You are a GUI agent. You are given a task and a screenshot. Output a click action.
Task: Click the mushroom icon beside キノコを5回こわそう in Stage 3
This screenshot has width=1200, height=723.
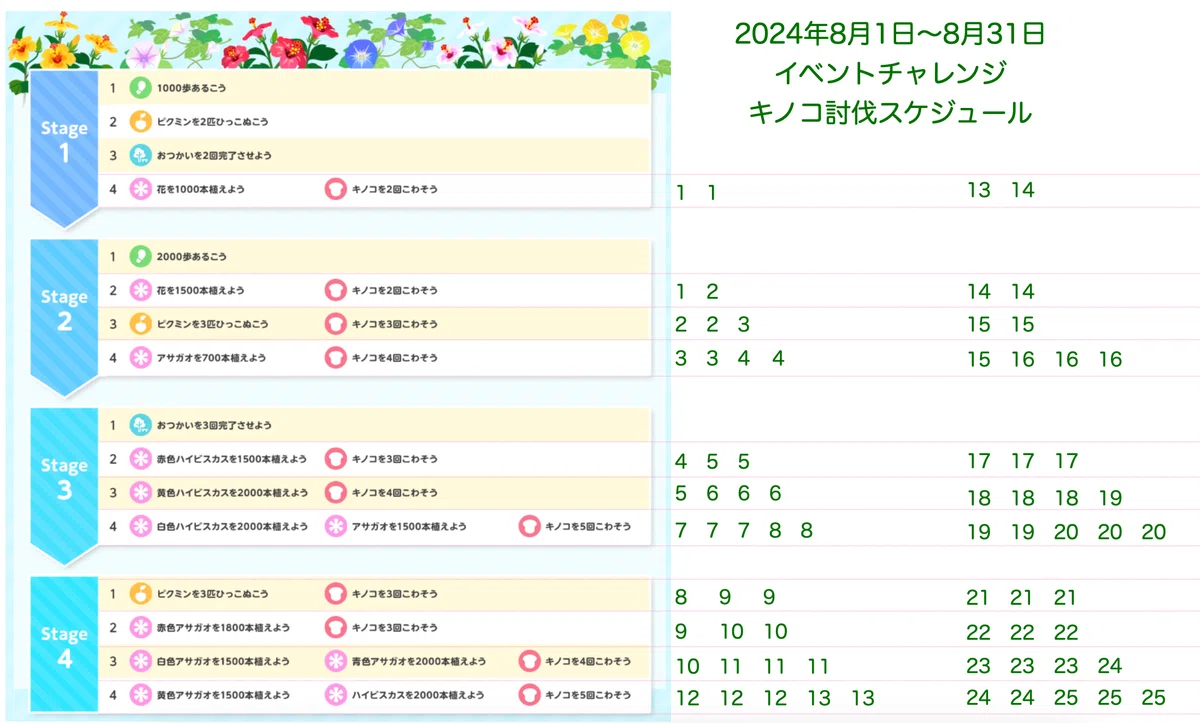pyautogui.click(x=529, y=526)
